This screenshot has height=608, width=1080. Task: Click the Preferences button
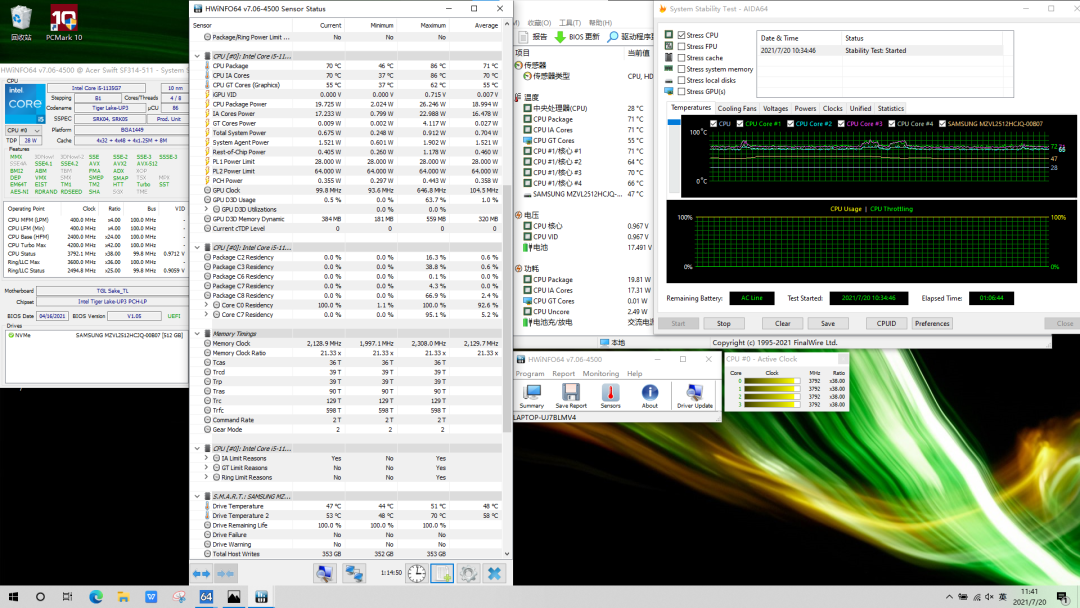tap(932, 323)
